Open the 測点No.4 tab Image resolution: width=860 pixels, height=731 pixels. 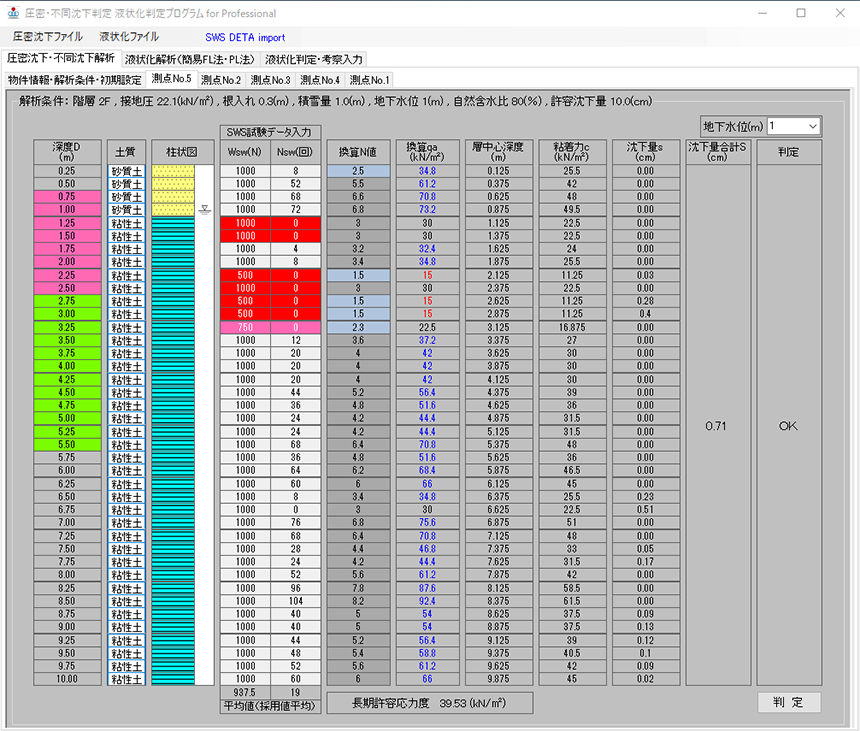coord(320,80)
